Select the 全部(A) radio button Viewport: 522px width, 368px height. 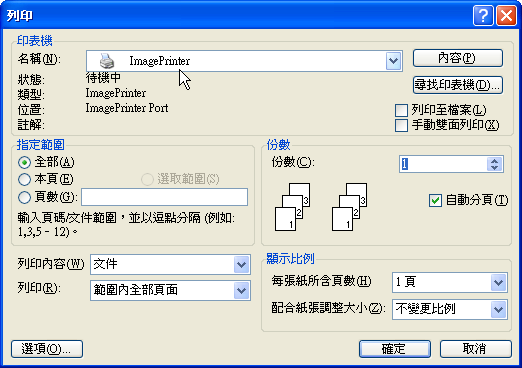point(25,163)
